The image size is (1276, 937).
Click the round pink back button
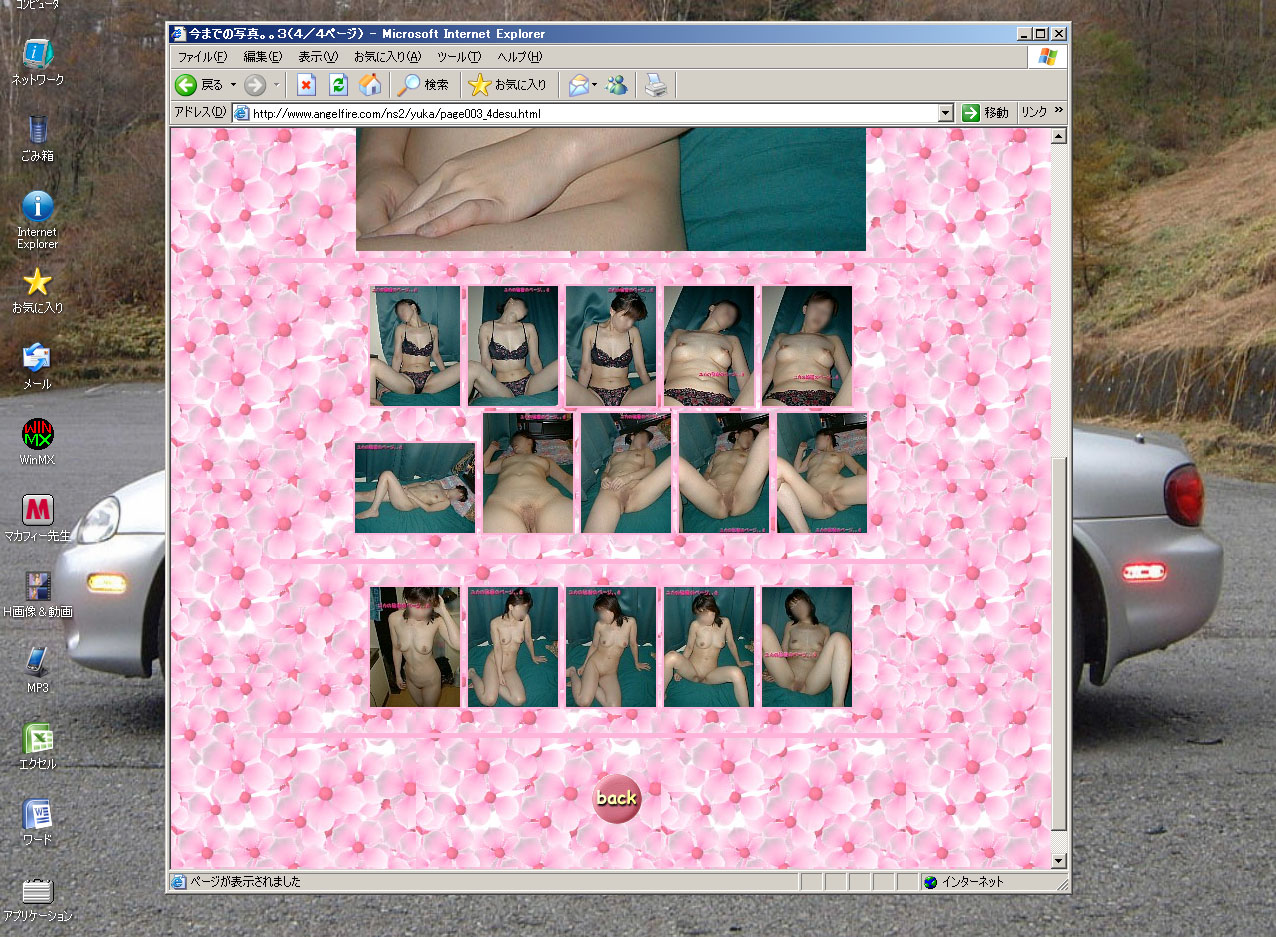click(x=616, y=798)
